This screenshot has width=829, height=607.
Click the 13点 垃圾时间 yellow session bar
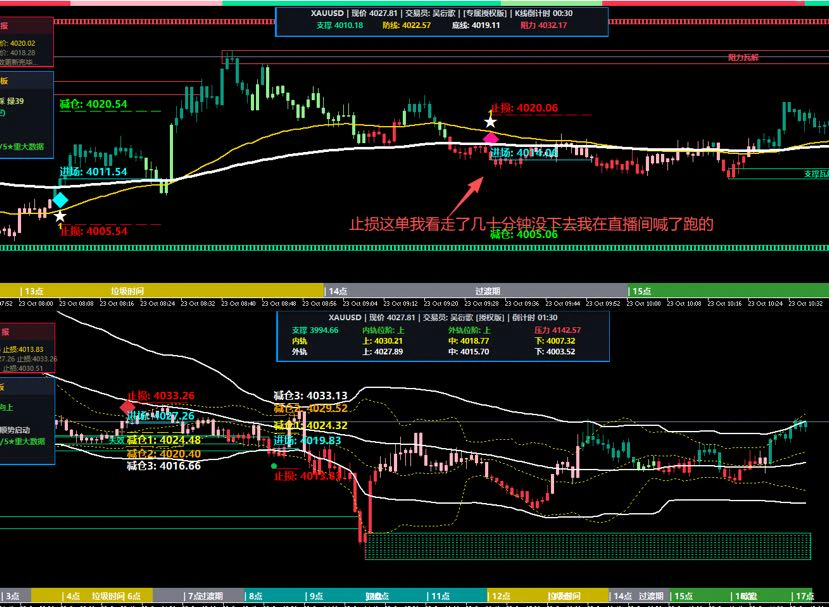click(x=162, y=290)
